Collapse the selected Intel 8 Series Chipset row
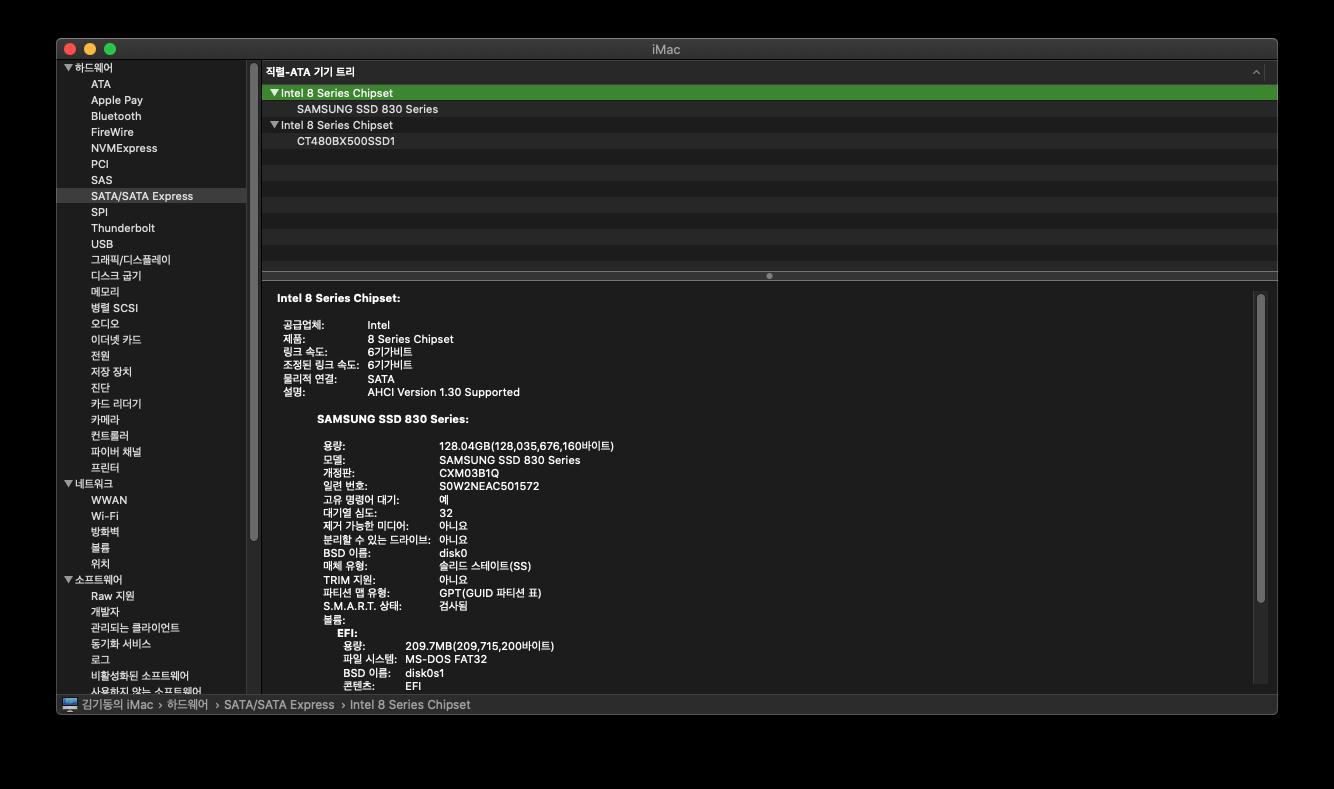 pyautogui.click(x=275, y=93)
